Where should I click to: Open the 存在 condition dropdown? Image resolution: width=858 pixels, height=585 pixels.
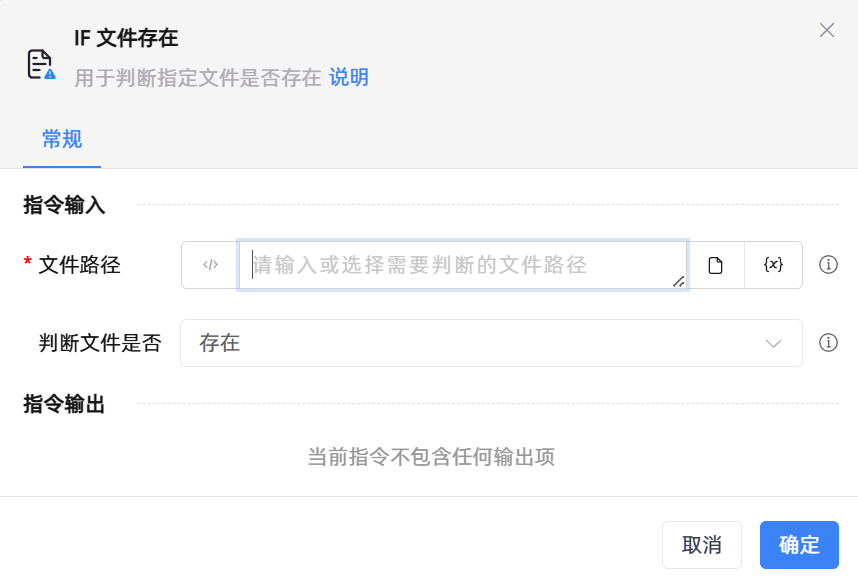pyautogui.click(x=490, y=343)
